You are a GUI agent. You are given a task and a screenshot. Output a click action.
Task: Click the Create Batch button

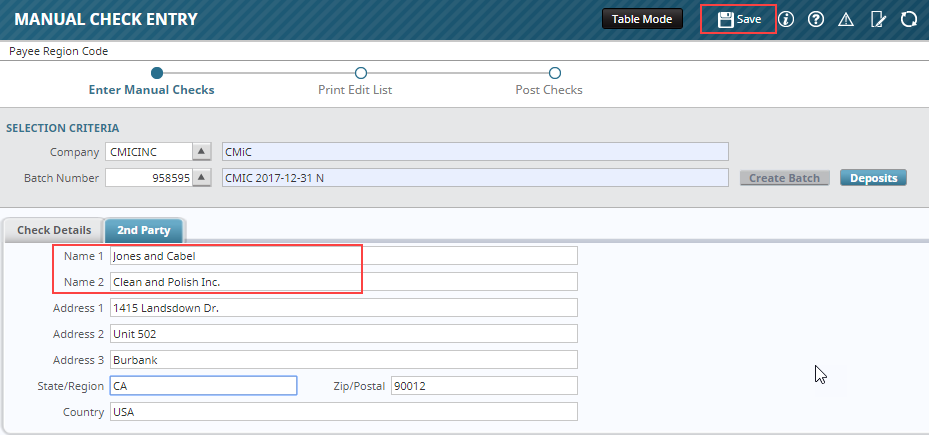click(784, 178)
